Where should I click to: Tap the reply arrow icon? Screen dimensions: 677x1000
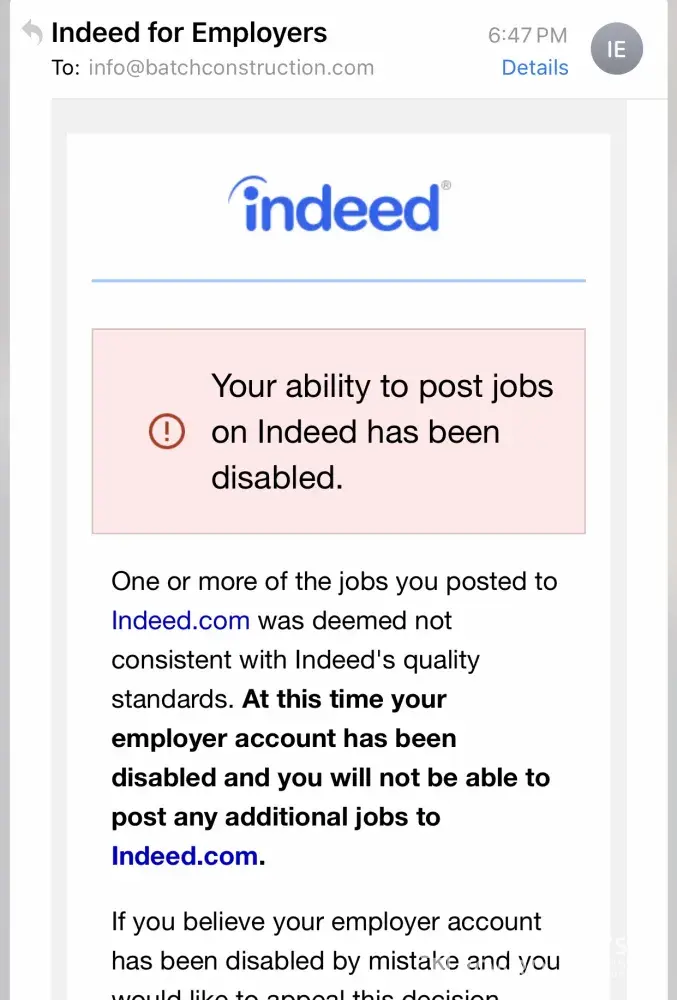(x=33, y=32)
